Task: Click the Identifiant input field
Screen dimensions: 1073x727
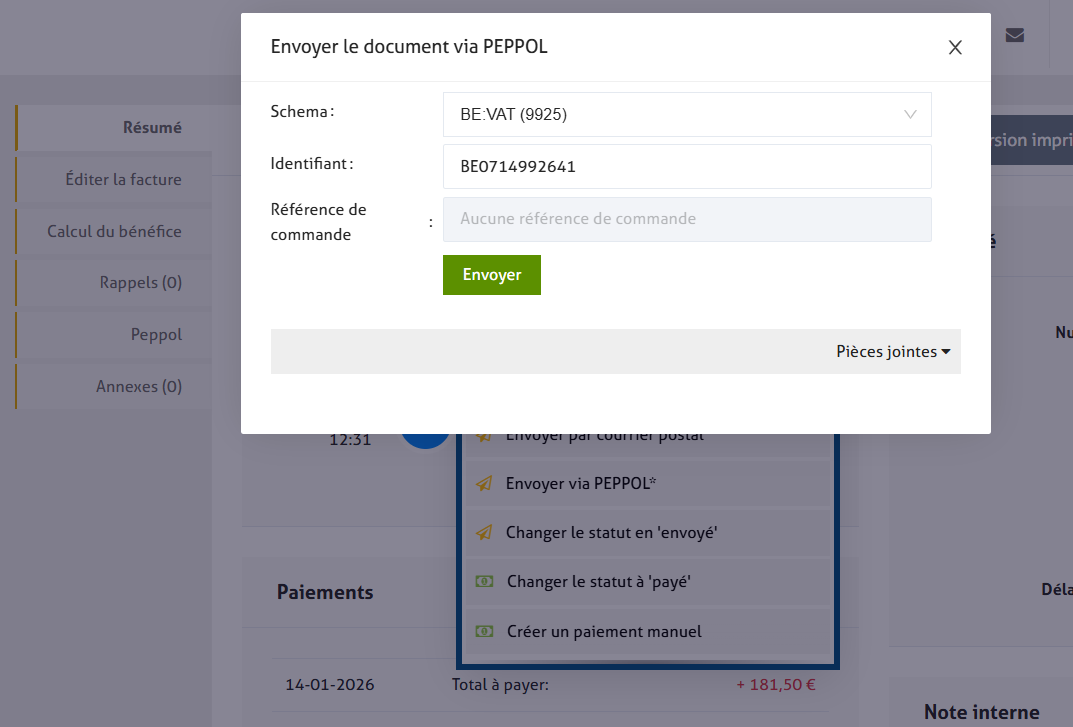Action: click(687, 167)
